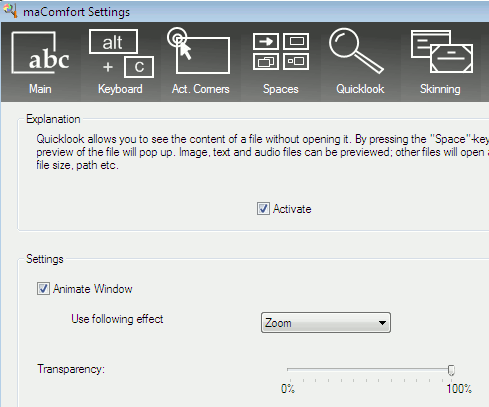Click the 100% slider label
Viewport: 489px width, 407px height.
coord(459,389)
